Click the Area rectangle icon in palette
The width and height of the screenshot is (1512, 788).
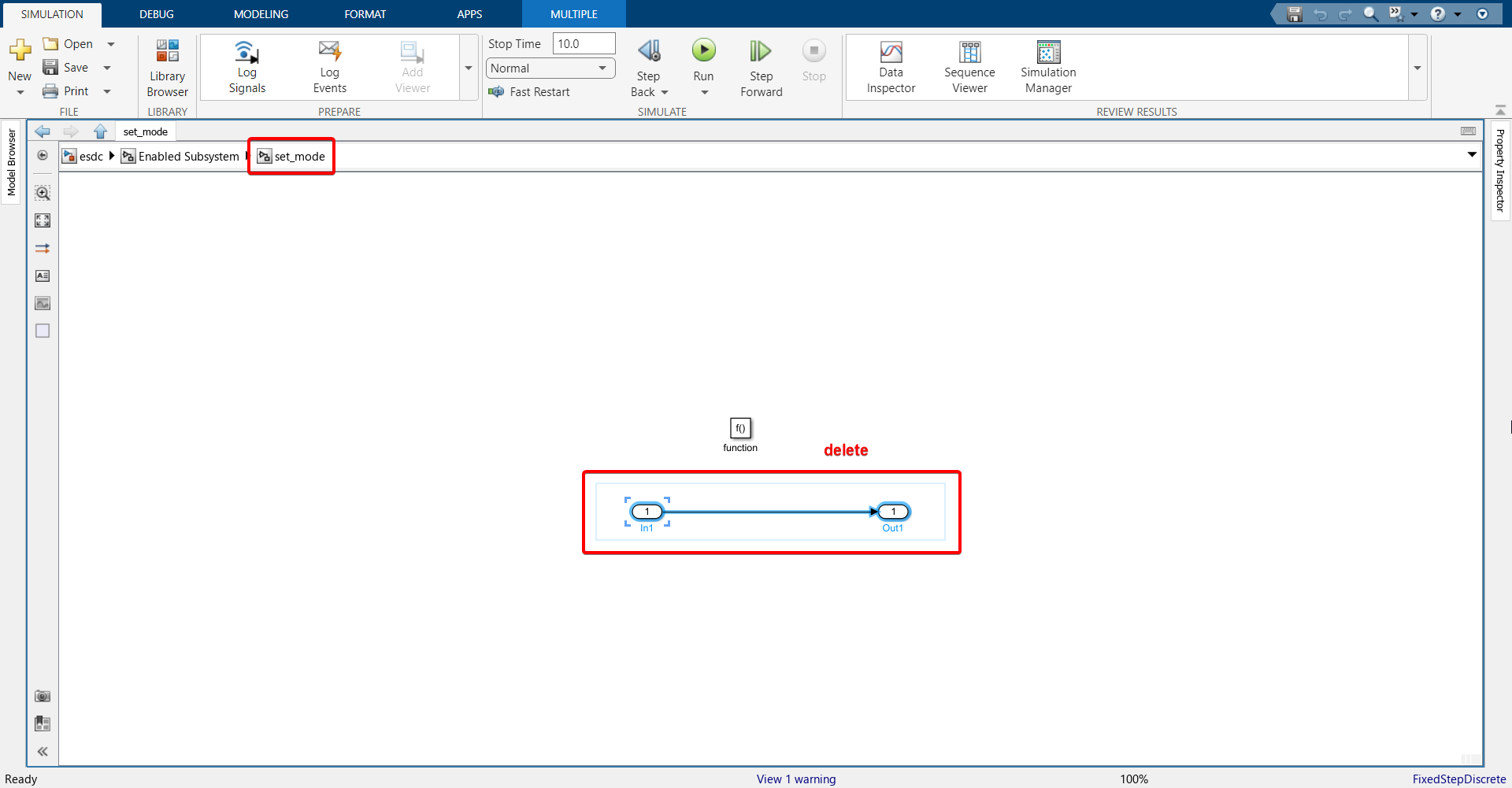(x=43, y=331)
